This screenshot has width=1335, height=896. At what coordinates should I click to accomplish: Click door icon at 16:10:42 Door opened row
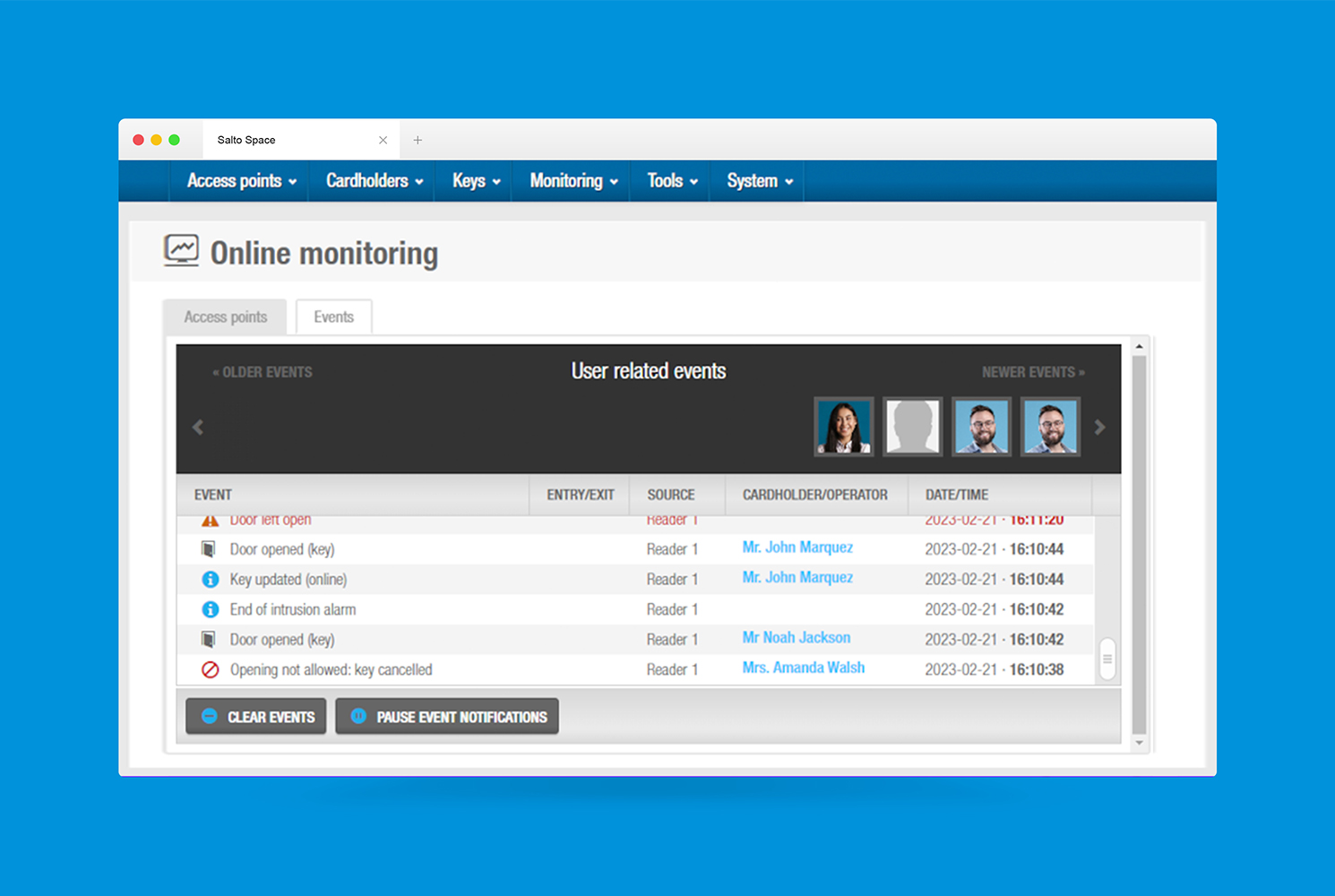tap(209, 640)
